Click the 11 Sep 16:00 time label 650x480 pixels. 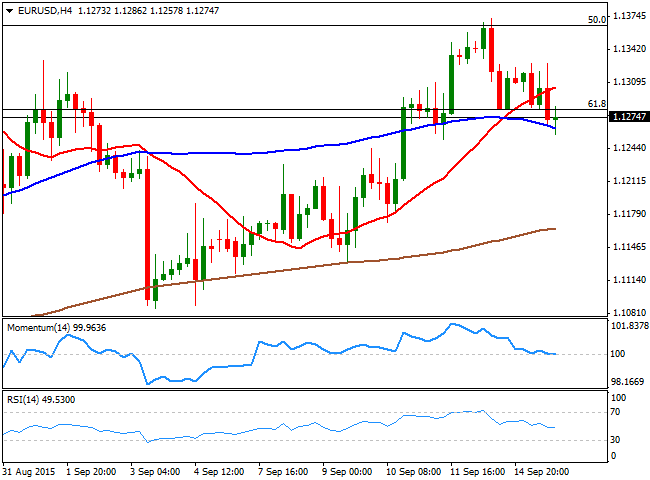click(x=478, y=472)
